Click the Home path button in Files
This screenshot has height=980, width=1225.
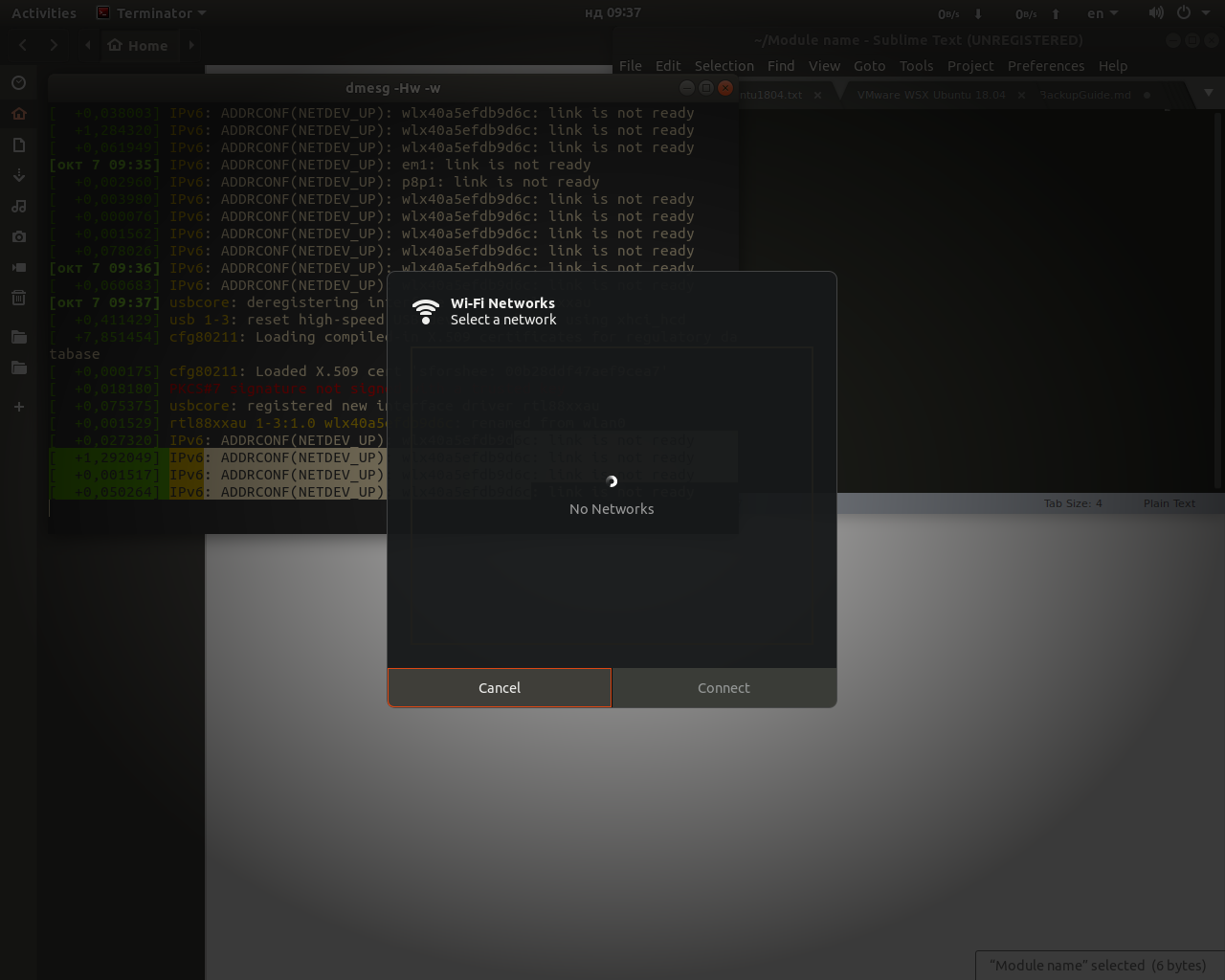tap(139, 45)
